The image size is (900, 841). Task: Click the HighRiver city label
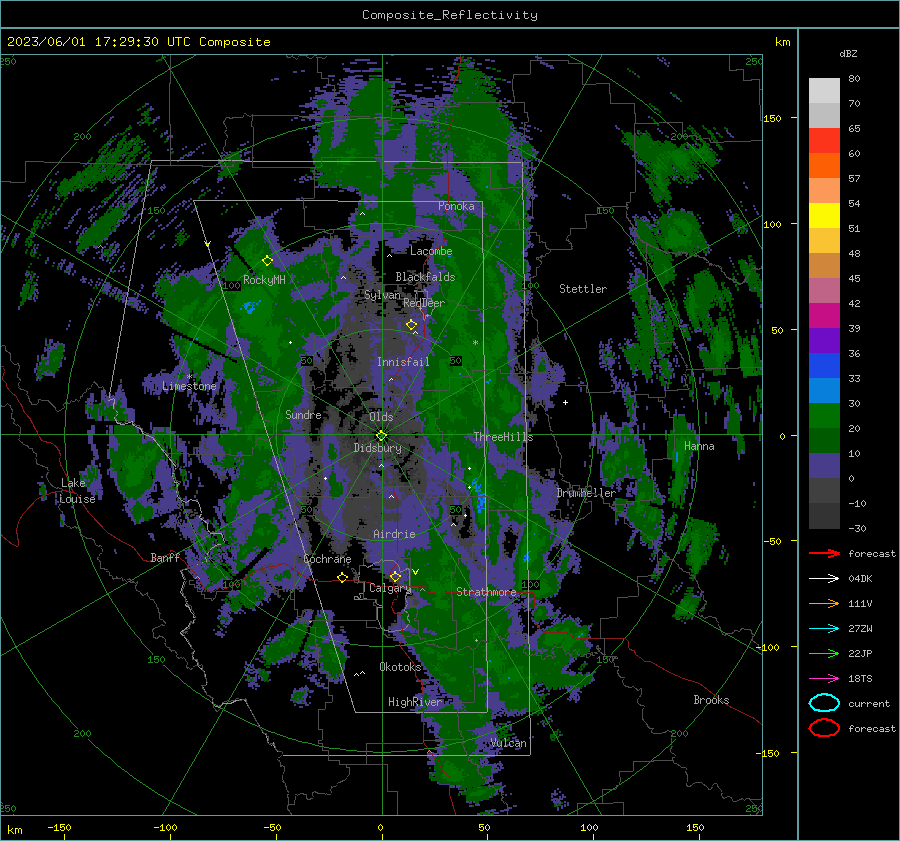coord(415,702)
